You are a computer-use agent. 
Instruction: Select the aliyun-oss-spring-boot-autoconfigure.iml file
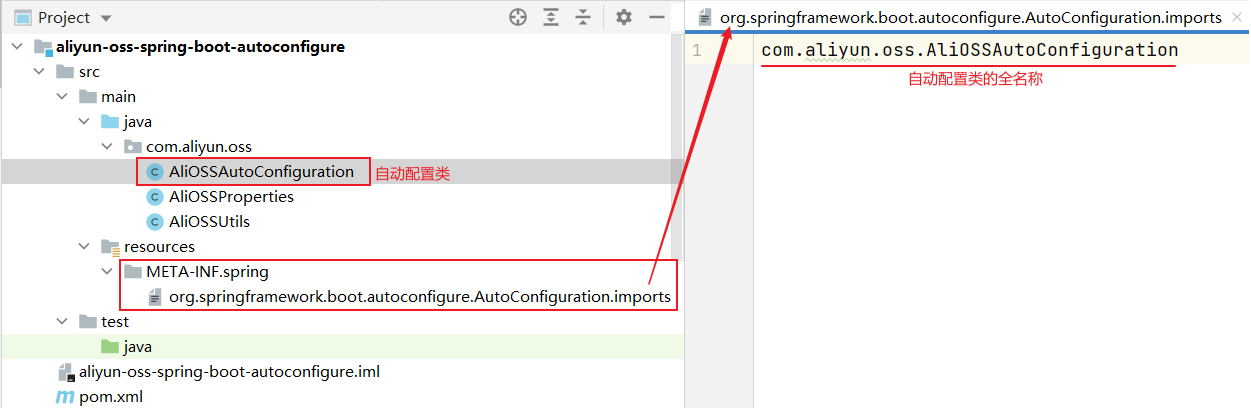229,372
